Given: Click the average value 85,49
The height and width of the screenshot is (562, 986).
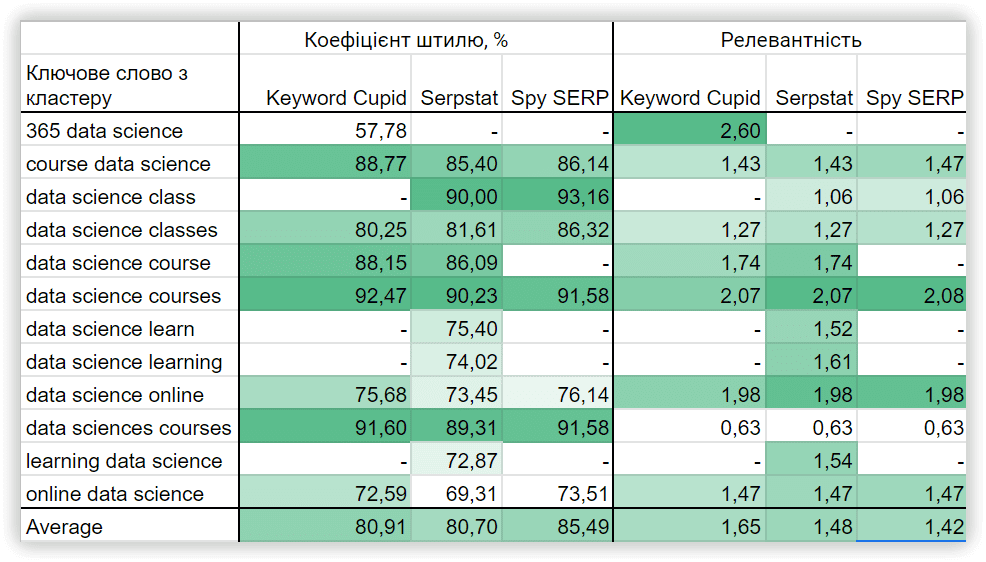Looking at the screenshot, I should coord(557,526).
